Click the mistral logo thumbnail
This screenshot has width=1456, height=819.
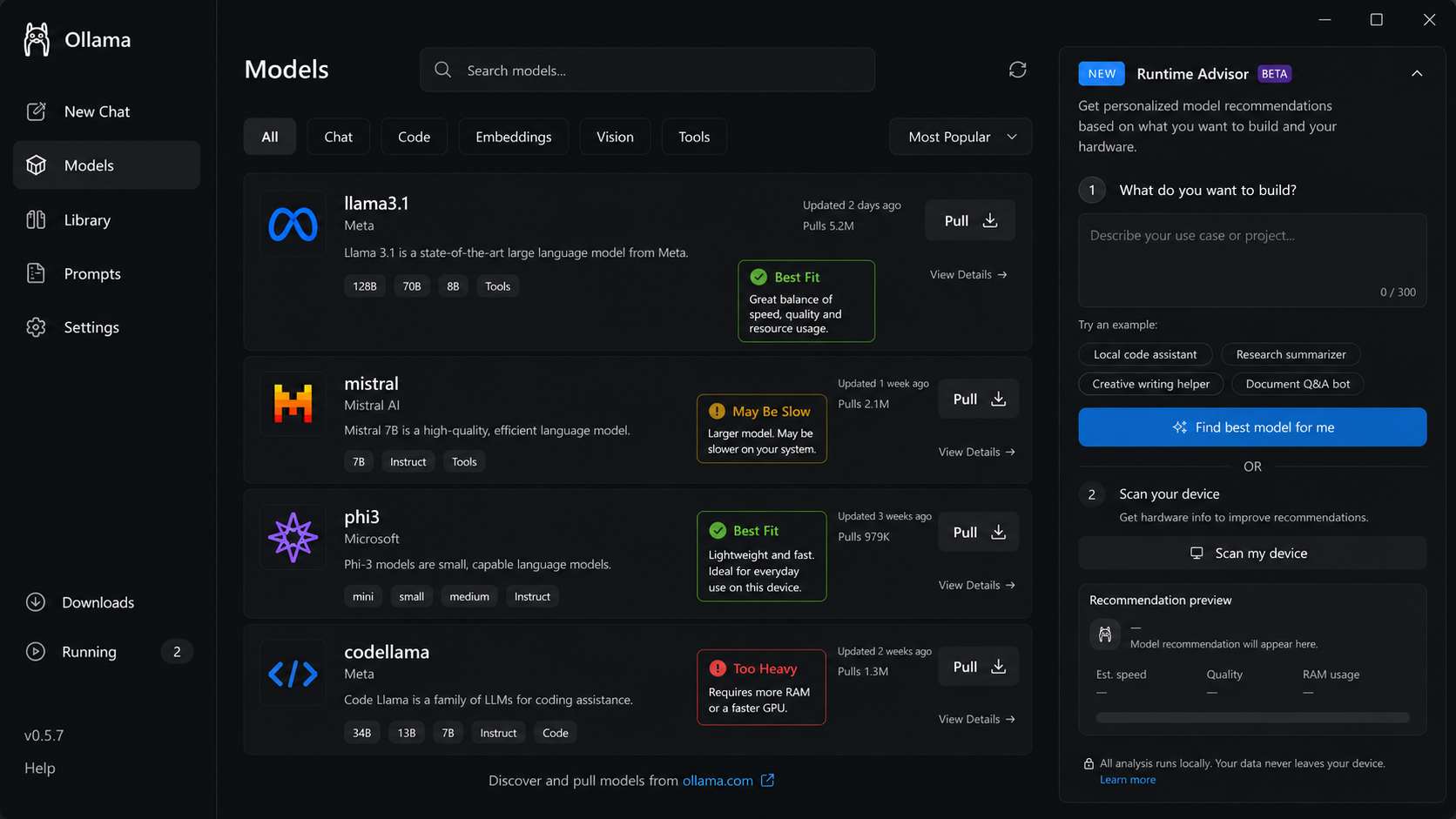293,404
